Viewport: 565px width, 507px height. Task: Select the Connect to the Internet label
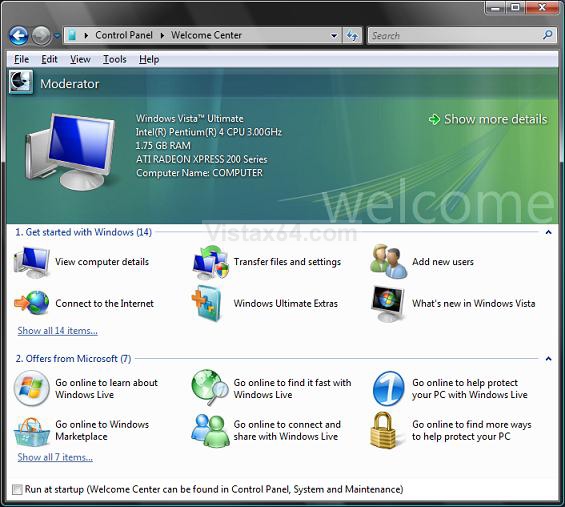tap(104, 303)
